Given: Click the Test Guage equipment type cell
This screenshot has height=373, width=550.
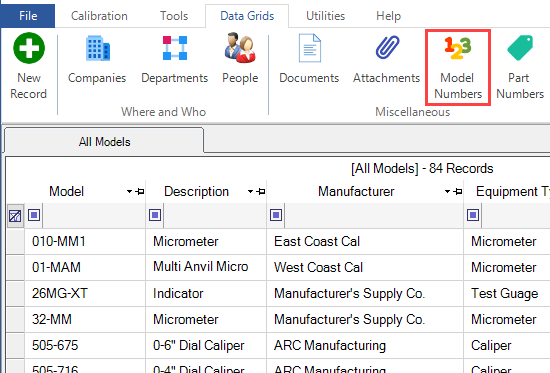Looking at the screenshot, I should click(507, 293).
